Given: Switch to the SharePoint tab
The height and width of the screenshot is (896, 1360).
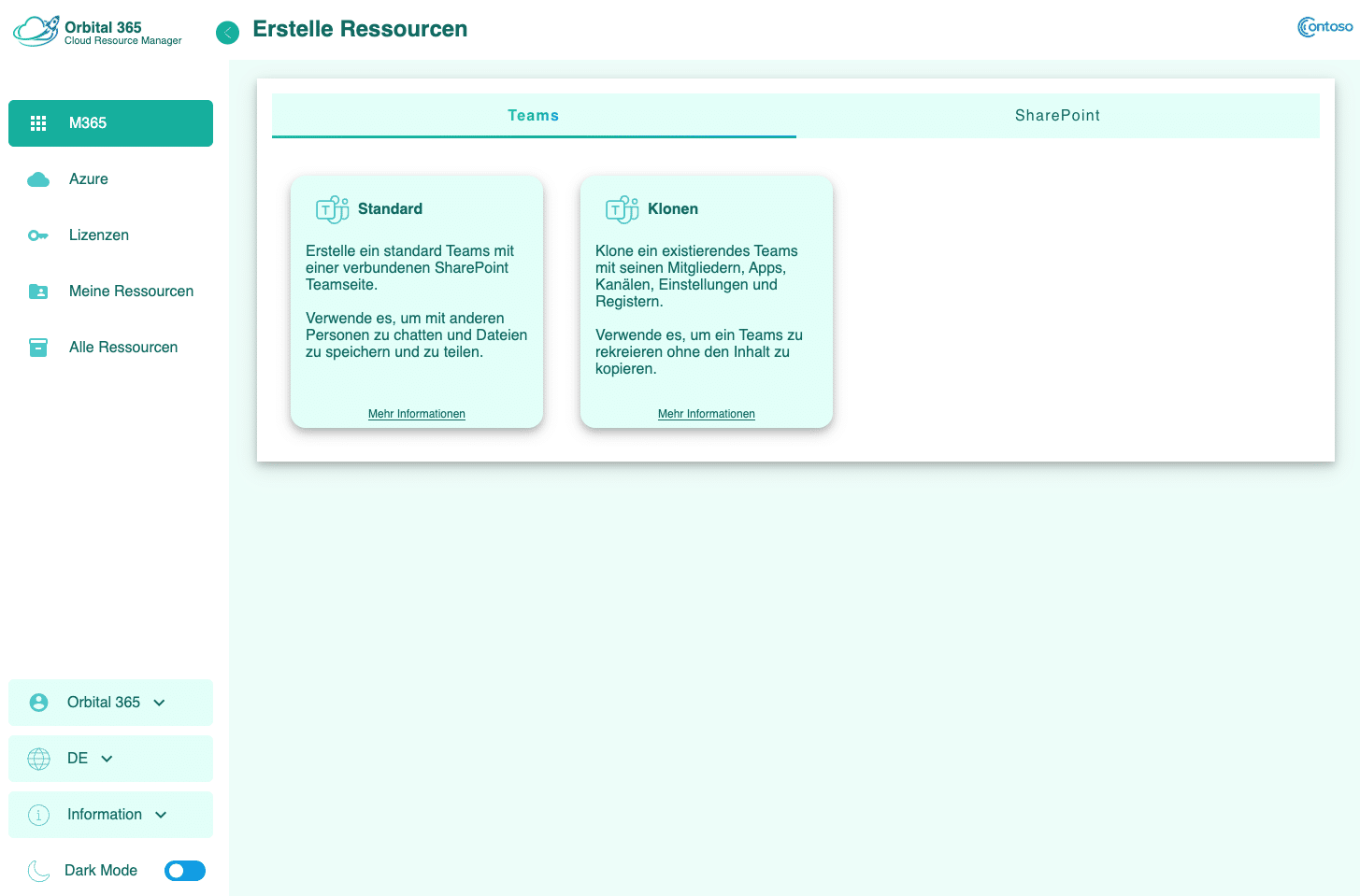Looking at the screenshot, I should [x=1057, y=116].
